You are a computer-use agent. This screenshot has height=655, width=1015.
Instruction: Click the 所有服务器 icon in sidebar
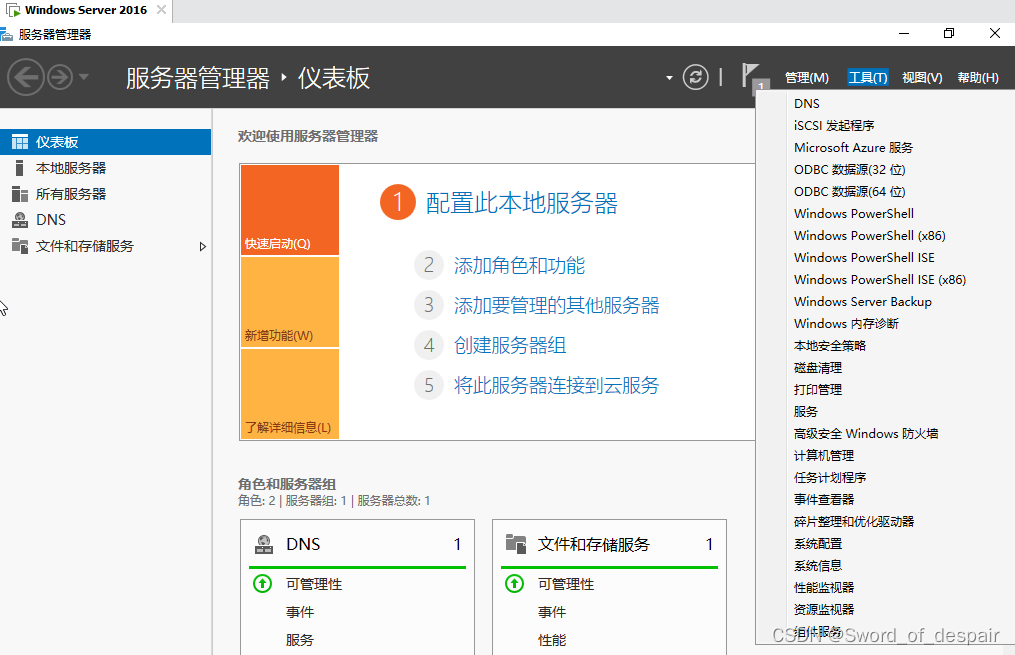point(20,194)
